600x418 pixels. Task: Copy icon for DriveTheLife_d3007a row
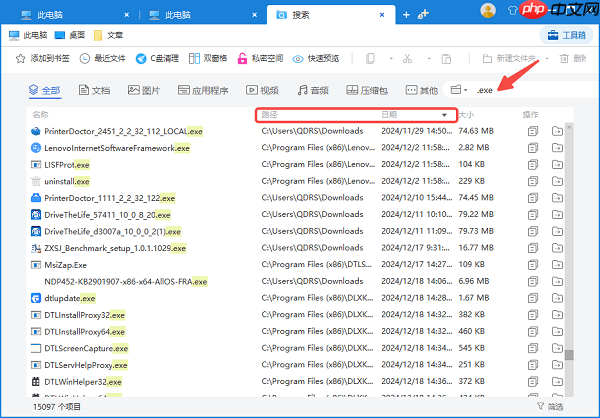533,232
